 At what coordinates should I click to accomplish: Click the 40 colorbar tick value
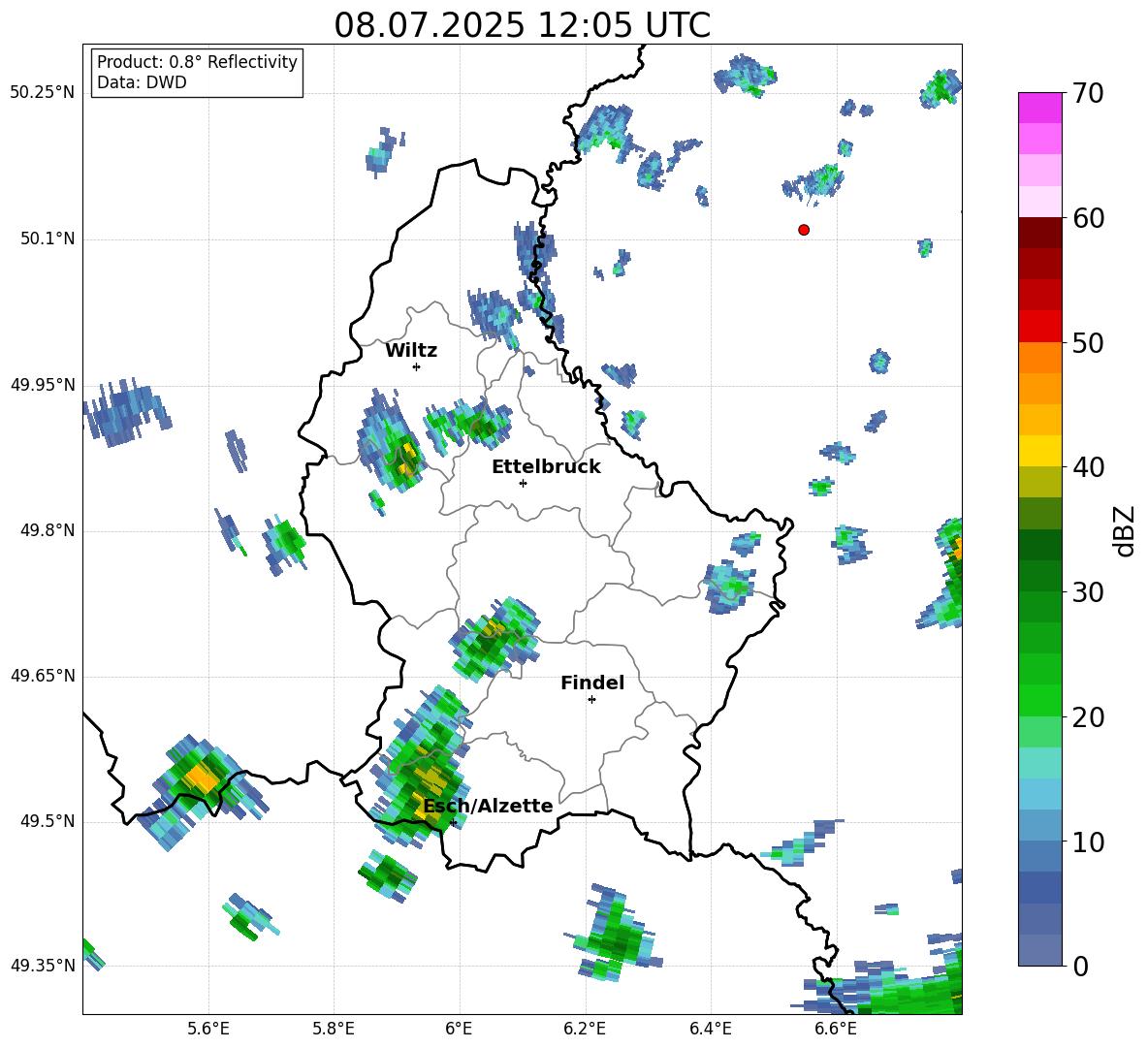(x=1087, y=467)
